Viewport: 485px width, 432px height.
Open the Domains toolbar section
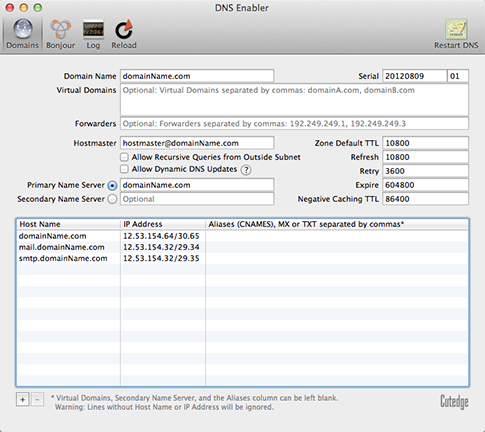[23, 34]
